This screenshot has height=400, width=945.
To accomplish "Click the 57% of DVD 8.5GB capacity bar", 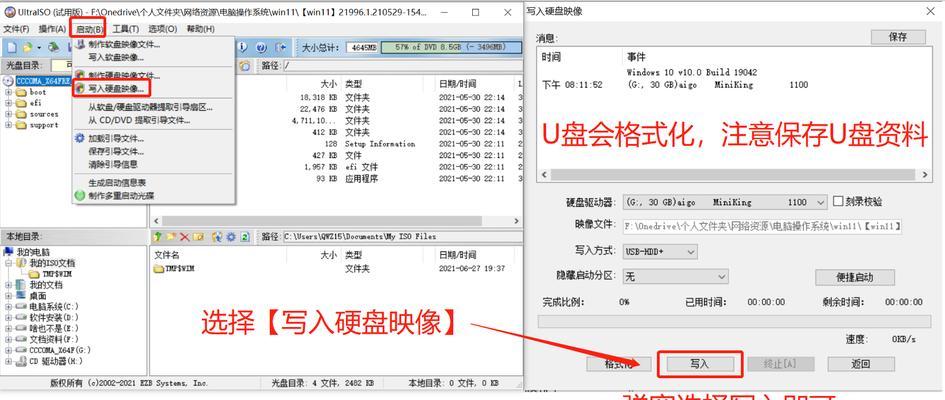I will [x=451, y=47].
